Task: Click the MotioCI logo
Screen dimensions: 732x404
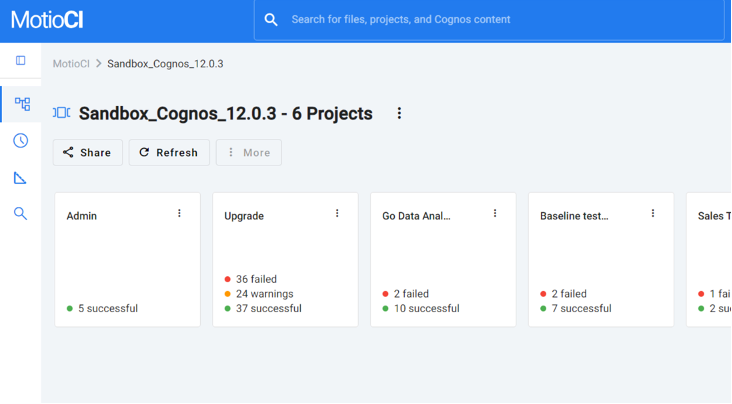Action: [47, 20]
